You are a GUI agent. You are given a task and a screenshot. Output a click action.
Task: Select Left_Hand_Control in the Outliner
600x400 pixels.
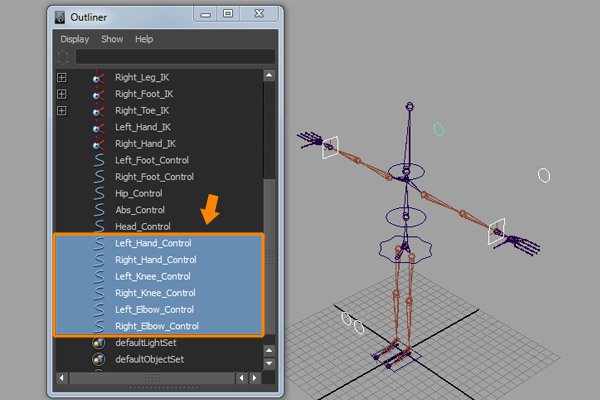pyautogui.click(x=153, y=243)
